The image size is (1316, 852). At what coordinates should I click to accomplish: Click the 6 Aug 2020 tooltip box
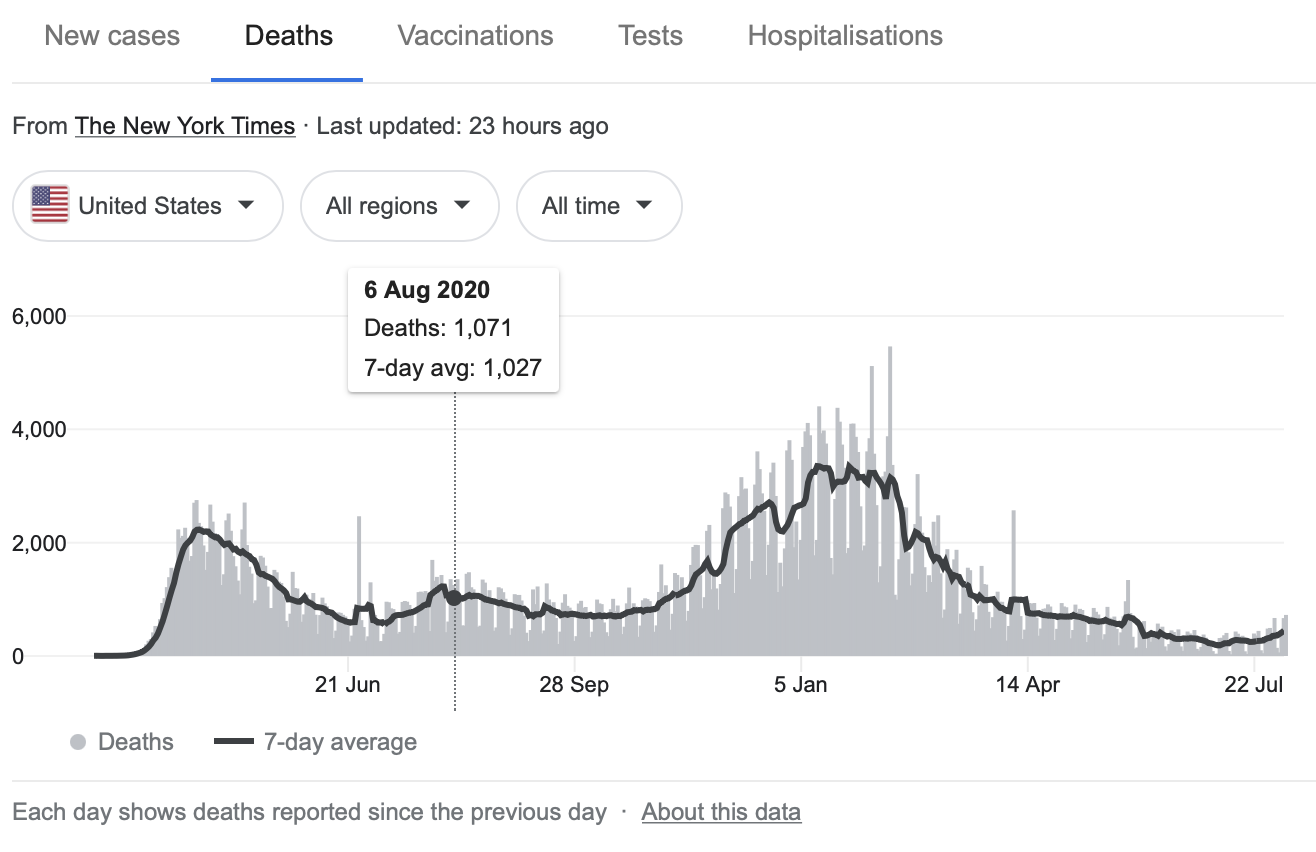tap(453, 329)
